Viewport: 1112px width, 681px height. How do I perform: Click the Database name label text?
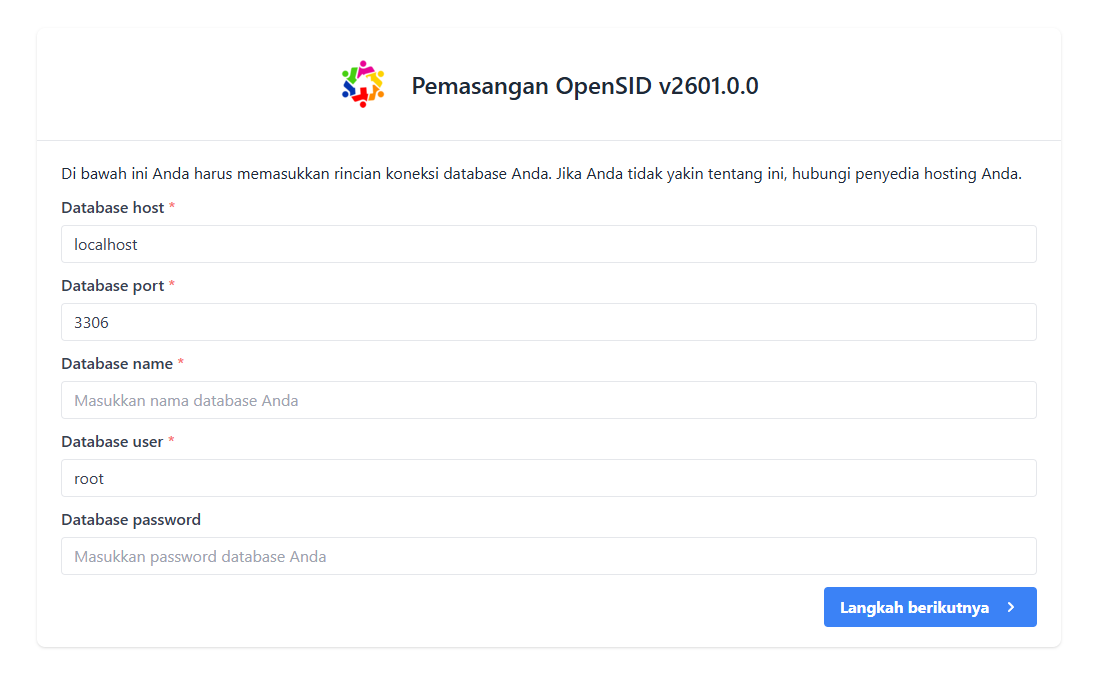[116, 364]
